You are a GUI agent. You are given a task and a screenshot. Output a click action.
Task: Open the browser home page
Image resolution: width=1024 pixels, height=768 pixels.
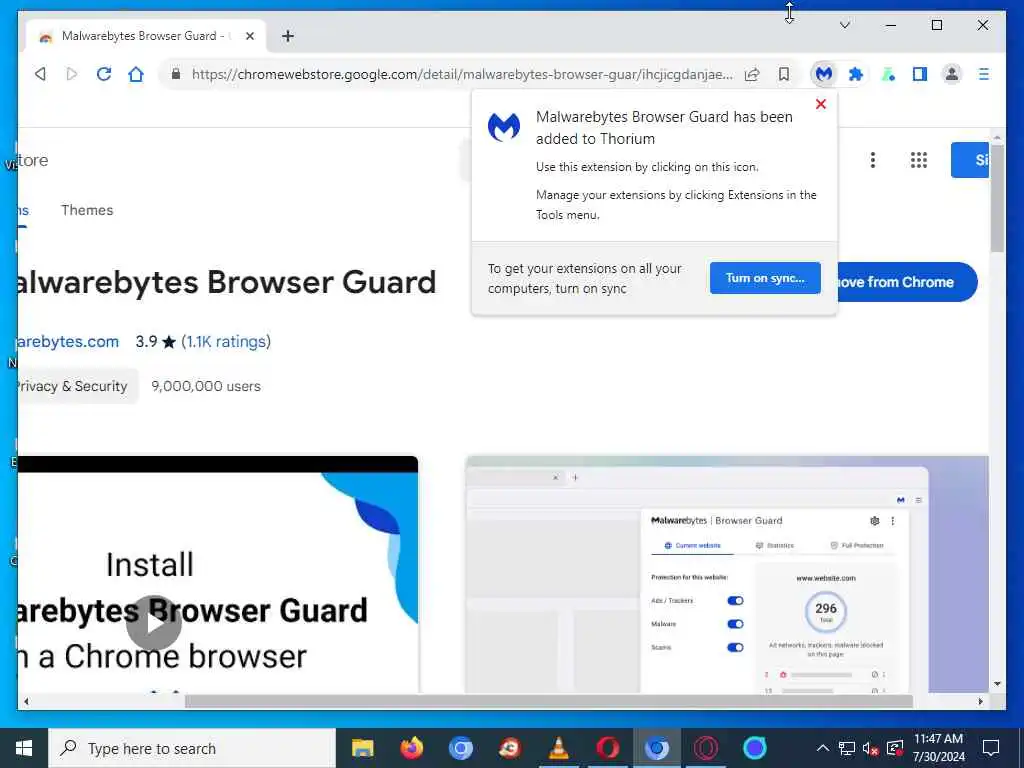pyautogui.click(x=136, y=74)
